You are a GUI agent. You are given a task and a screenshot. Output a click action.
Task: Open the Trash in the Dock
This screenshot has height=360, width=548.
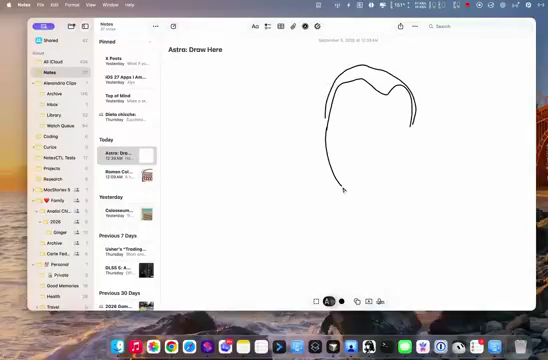tap(520, 347)
